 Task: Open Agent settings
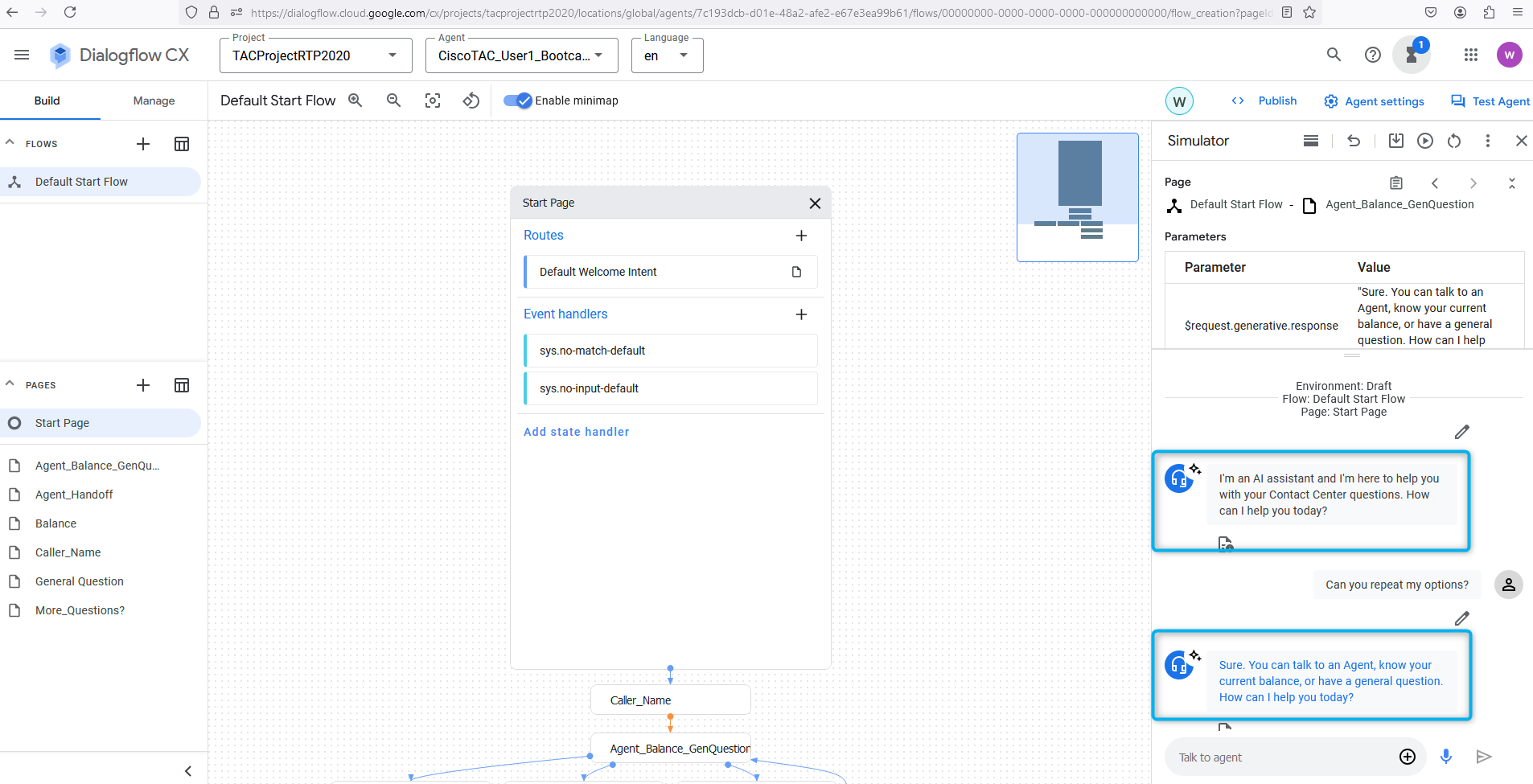click(1374, 101)
